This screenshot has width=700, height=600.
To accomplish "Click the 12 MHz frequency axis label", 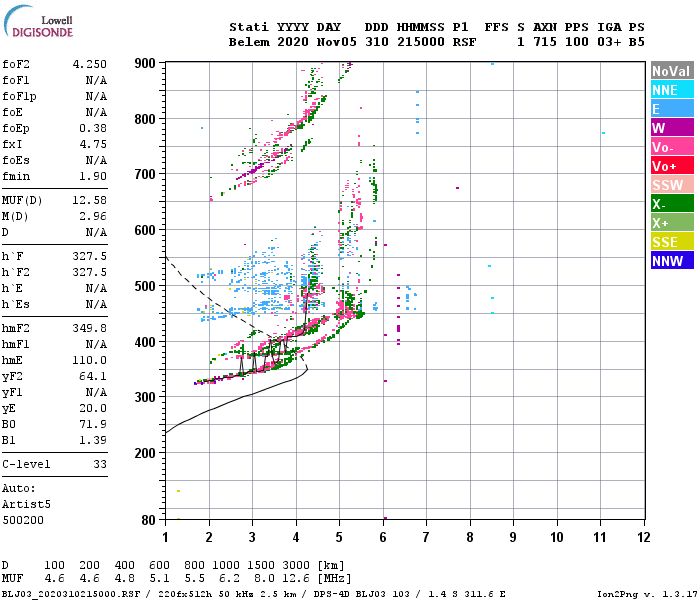I will [644, 537].
